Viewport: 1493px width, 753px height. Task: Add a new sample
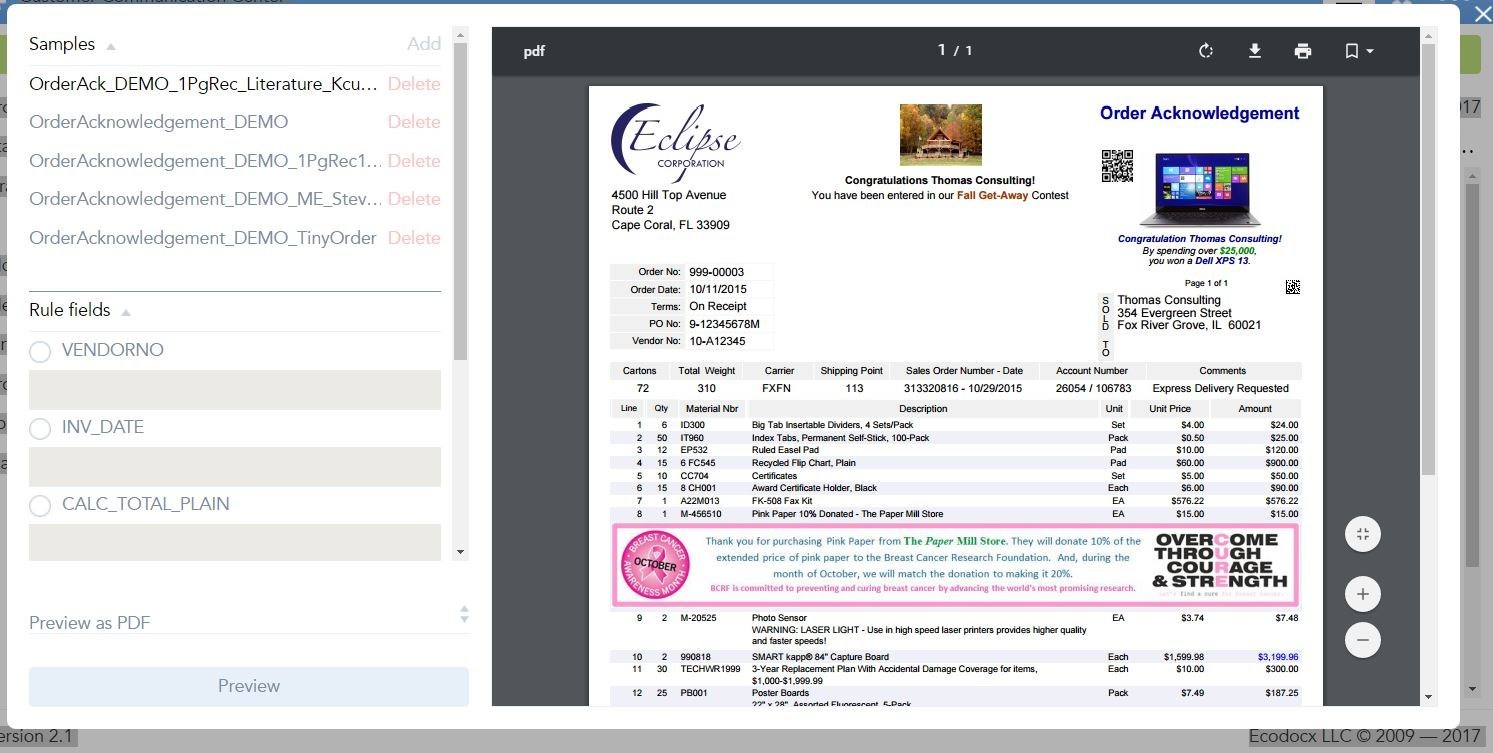point(423,44)
